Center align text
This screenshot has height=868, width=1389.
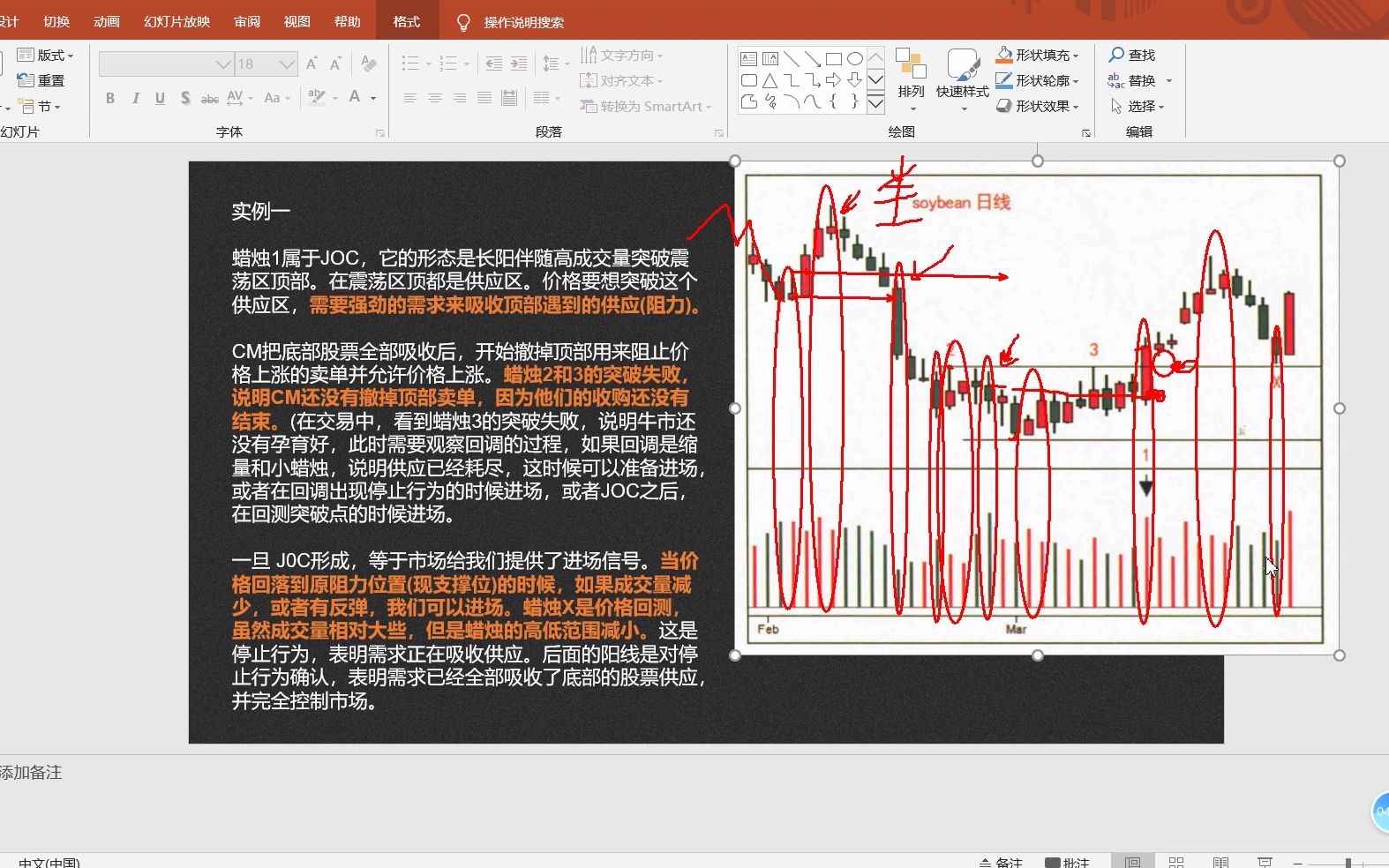pos(435,98)
